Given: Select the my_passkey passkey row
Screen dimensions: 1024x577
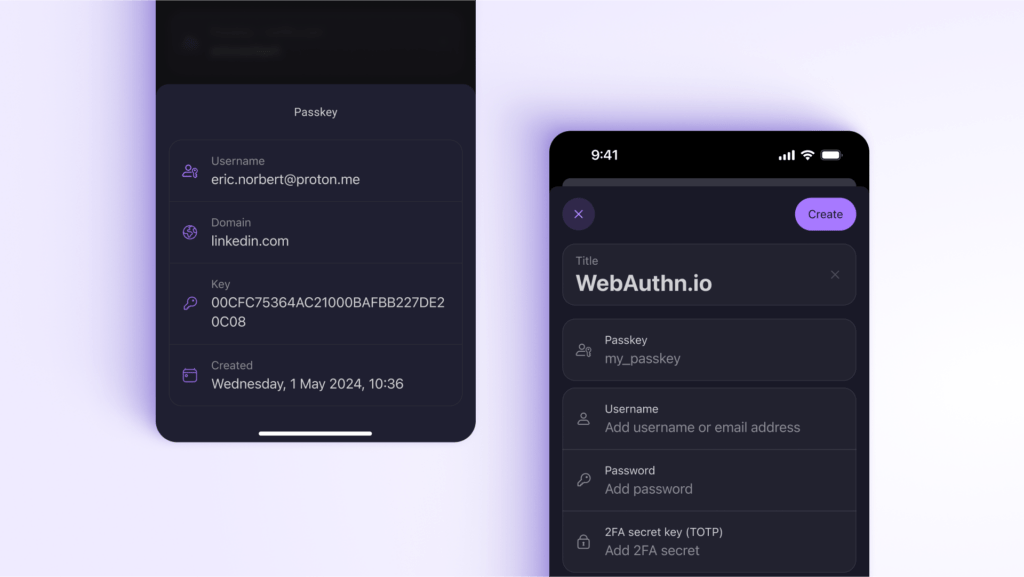Looking at the screenshot, I should [709, 350].
